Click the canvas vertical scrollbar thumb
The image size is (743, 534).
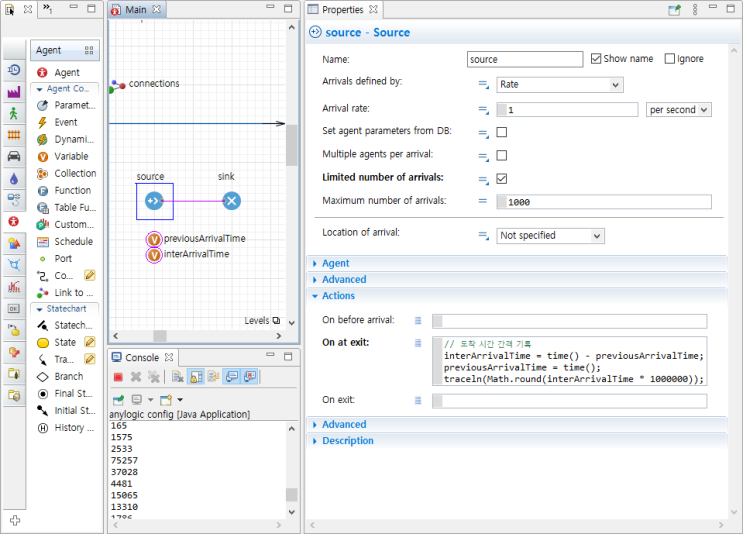click(291, 145)
